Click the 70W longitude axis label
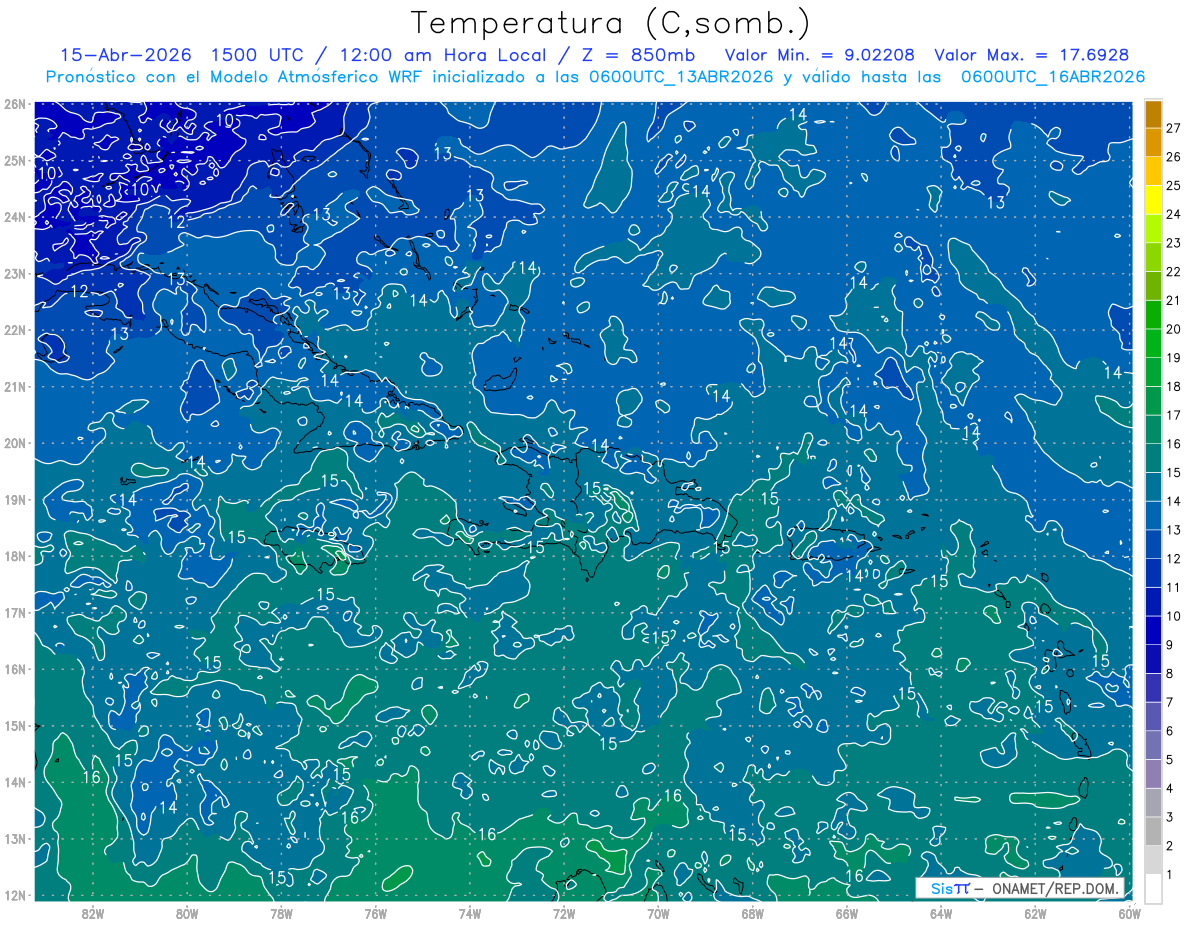This screenshot has width=1200, height=927. point(658,913)
